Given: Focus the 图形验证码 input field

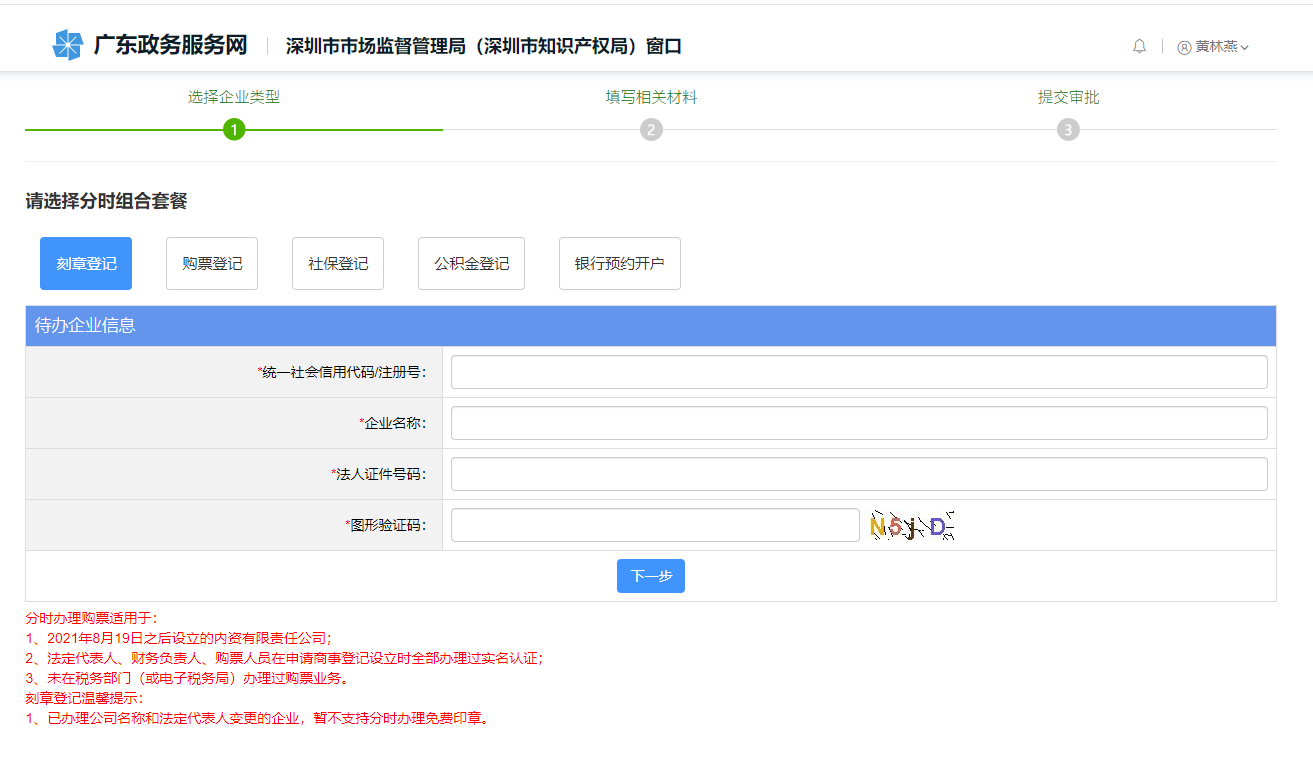Looking at the screenshot, I should (655, 525).
